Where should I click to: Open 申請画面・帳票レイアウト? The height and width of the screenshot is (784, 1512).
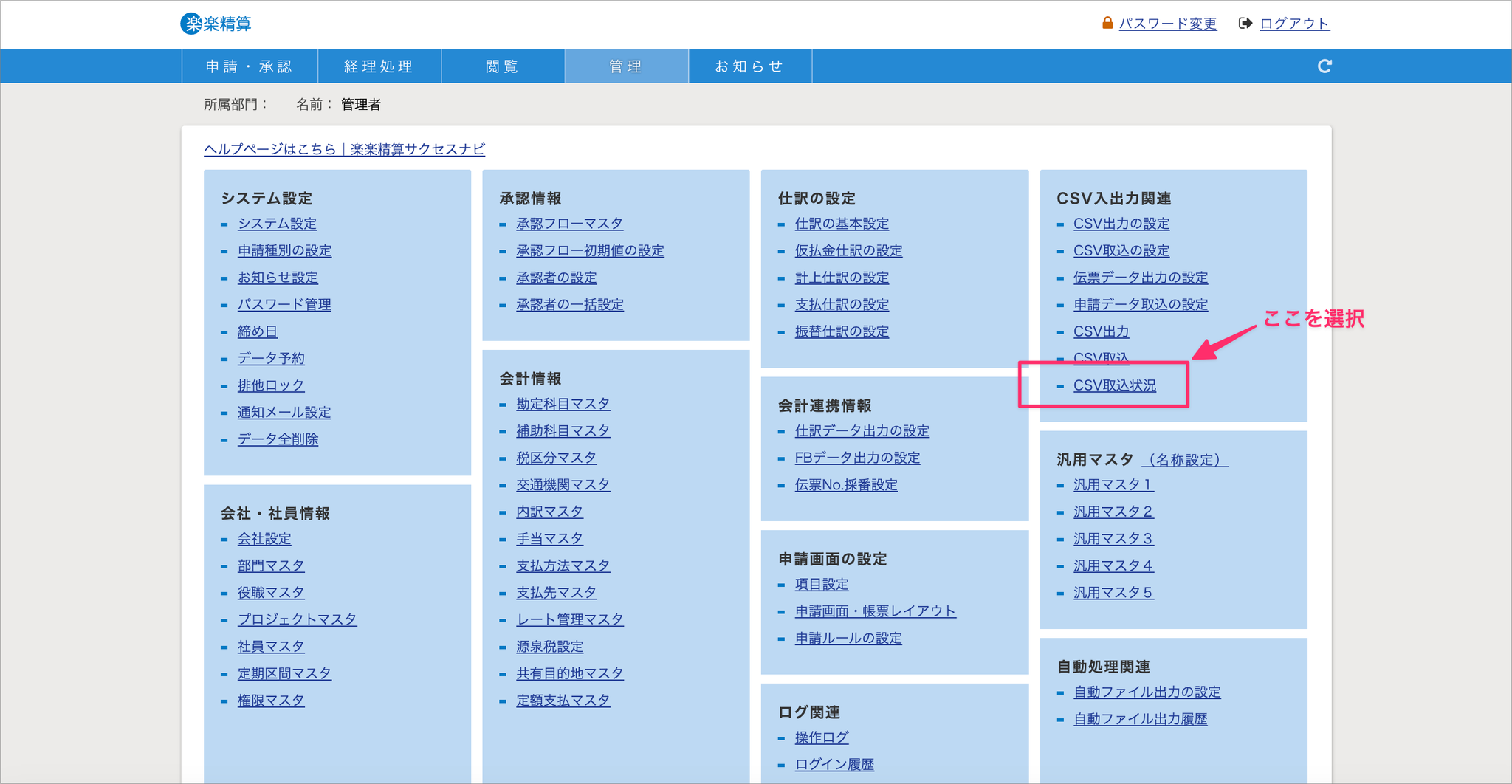pos(875,611)
